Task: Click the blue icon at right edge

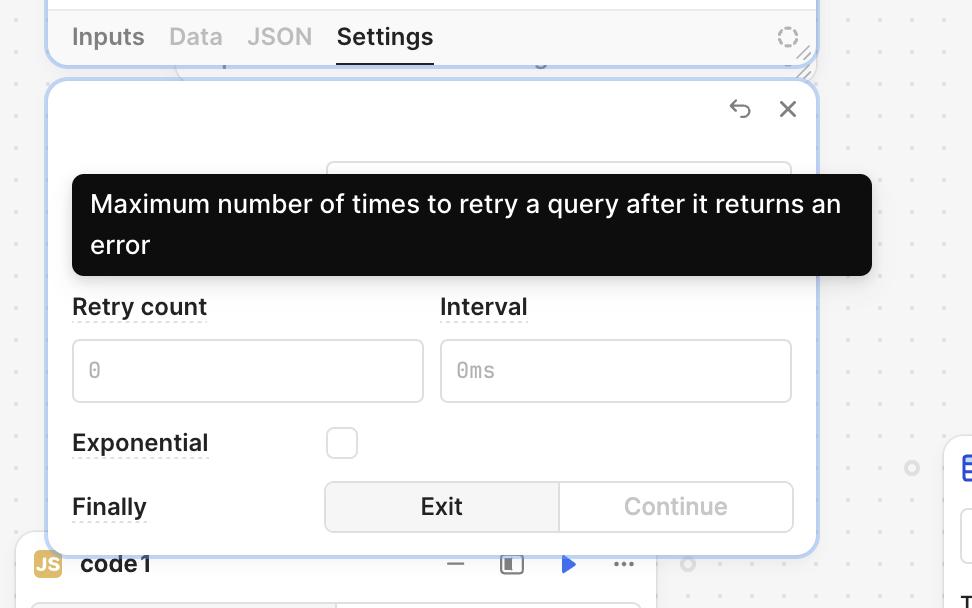Action: pyautogui.click(x=967, y=467)
